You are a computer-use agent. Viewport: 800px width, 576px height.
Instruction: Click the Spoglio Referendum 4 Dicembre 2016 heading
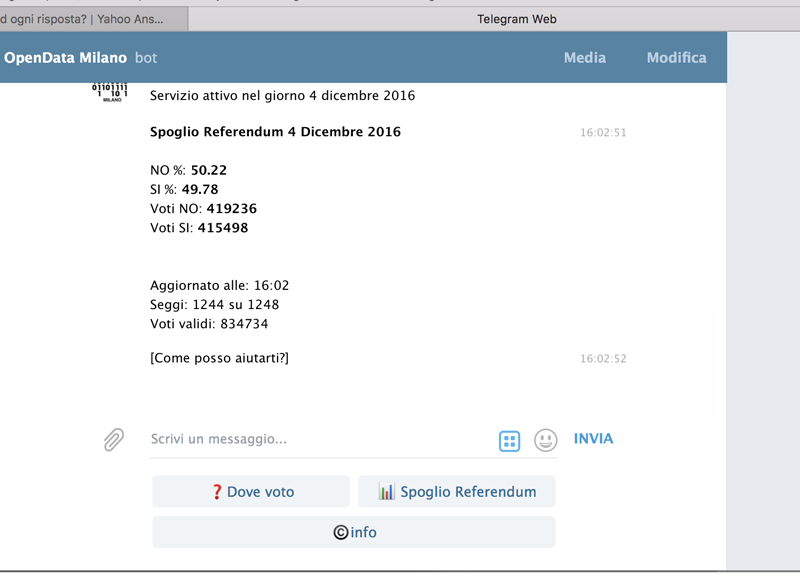276,132
